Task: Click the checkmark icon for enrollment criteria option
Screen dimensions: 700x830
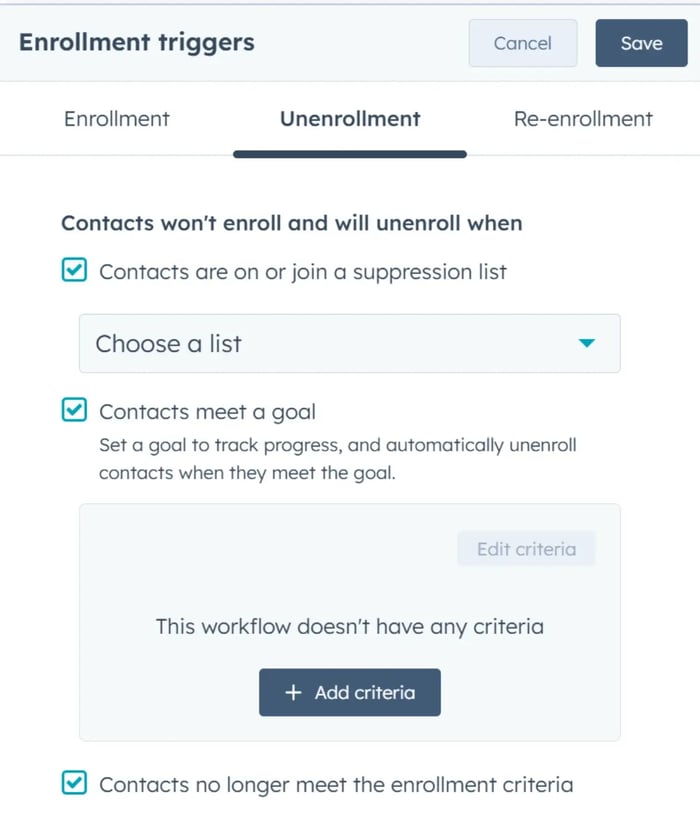Action: tap(73, 783)
